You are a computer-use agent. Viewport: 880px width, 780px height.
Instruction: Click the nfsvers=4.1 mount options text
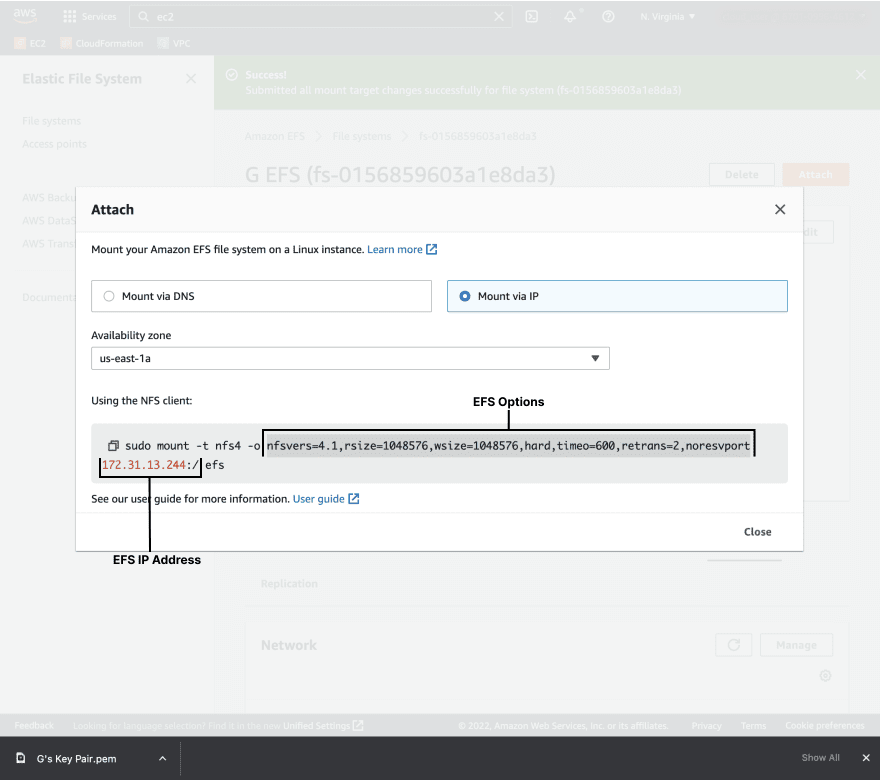[508, 446]
